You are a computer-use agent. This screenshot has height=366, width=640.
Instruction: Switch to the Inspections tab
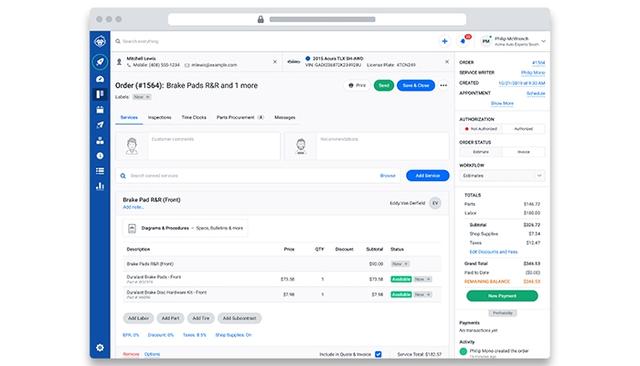pyautogui.click(x=160, y=118)
